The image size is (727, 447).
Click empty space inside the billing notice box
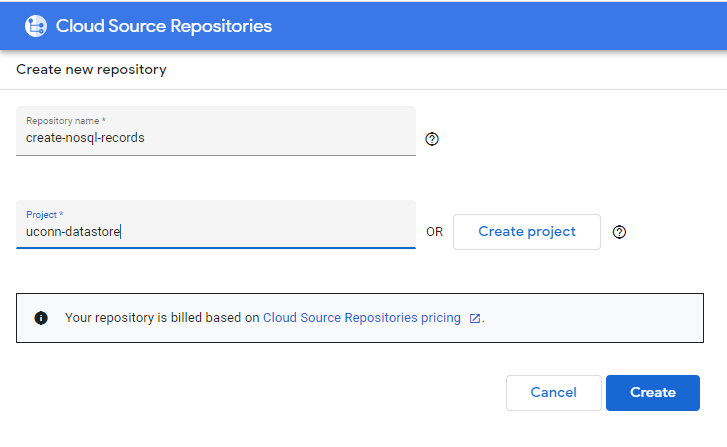(593, 318)
